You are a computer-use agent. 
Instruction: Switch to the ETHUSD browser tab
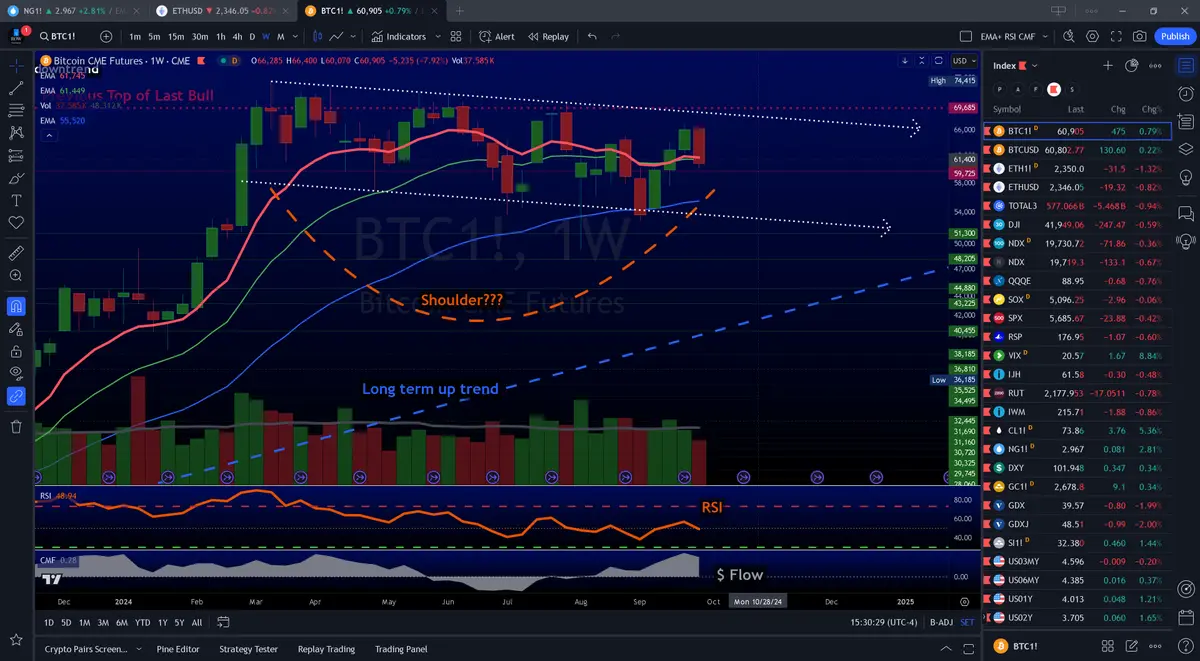point(222,11)
